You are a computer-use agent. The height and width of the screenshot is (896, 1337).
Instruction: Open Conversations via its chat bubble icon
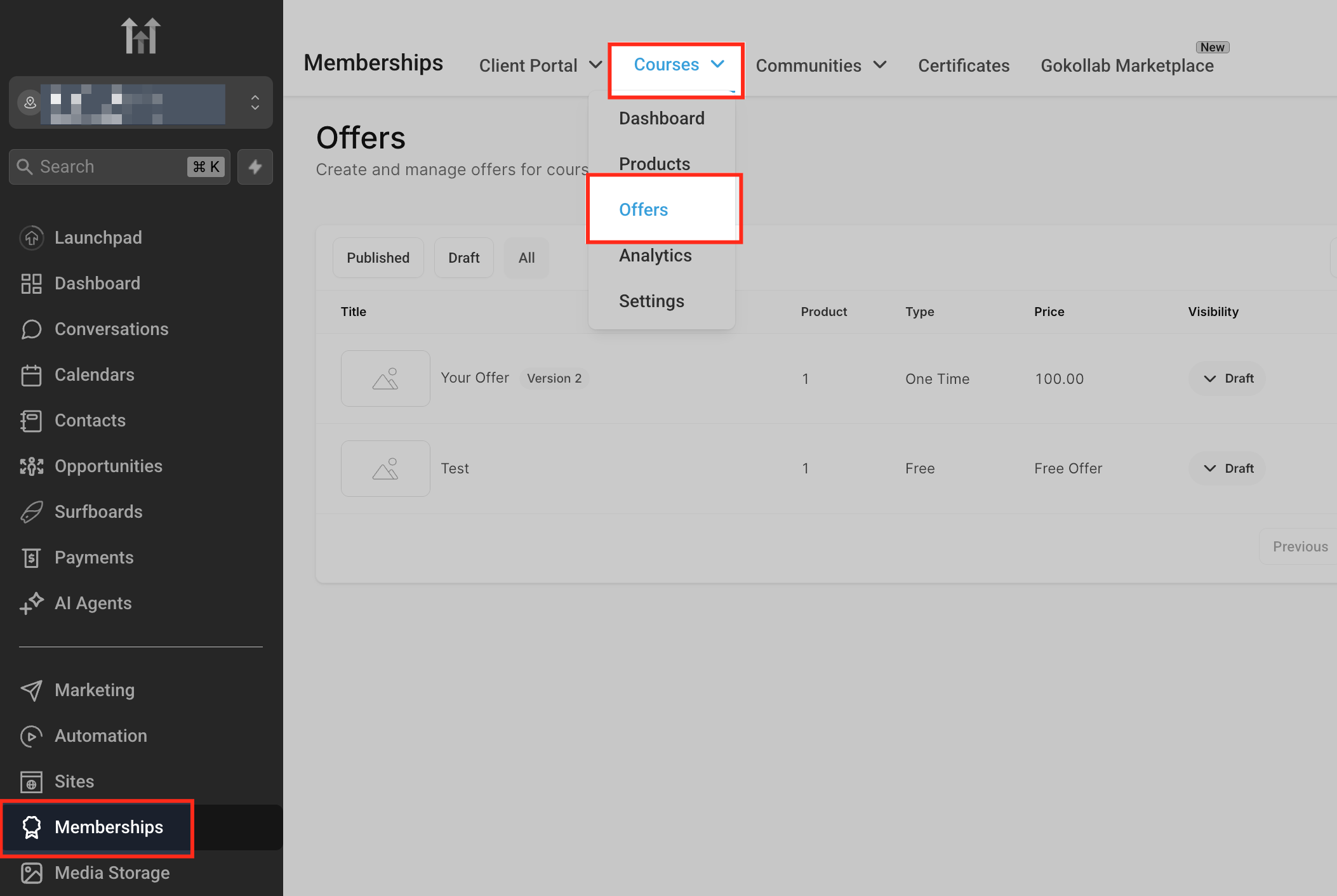pos(31,329)
